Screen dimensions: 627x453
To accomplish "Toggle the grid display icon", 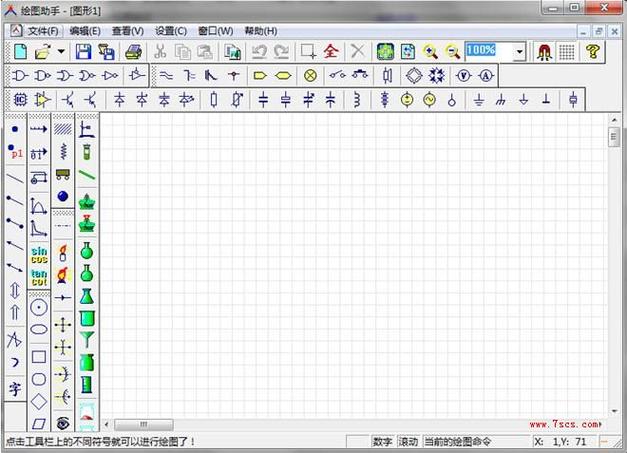I will click(x=567, y=52).
